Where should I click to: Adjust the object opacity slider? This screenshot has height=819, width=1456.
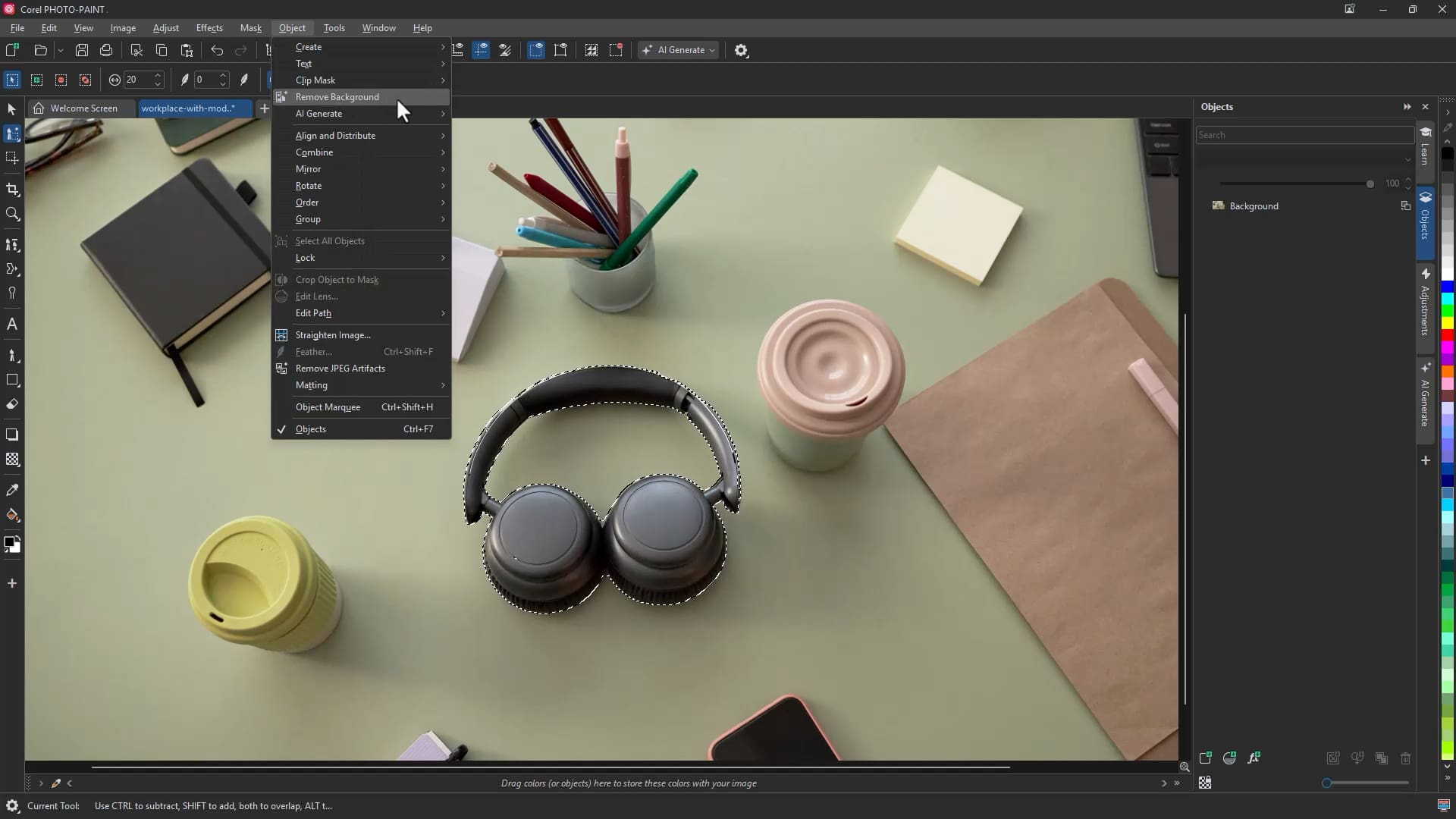tap(1370, 184)
